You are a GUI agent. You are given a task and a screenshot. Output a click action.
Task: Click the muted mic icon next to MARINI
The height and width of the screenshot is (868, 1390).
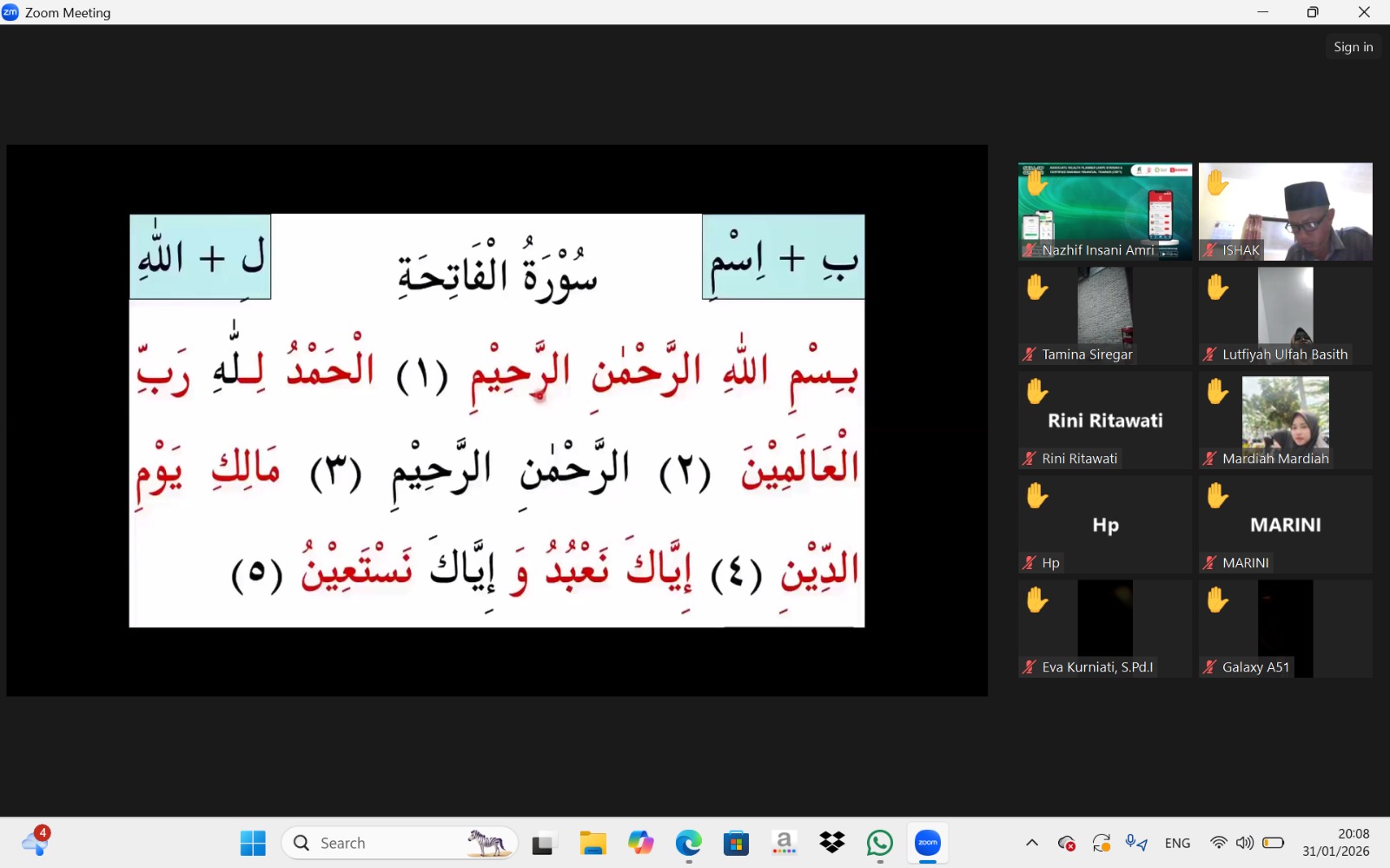pyautogui.click(x=1209, y=563)
